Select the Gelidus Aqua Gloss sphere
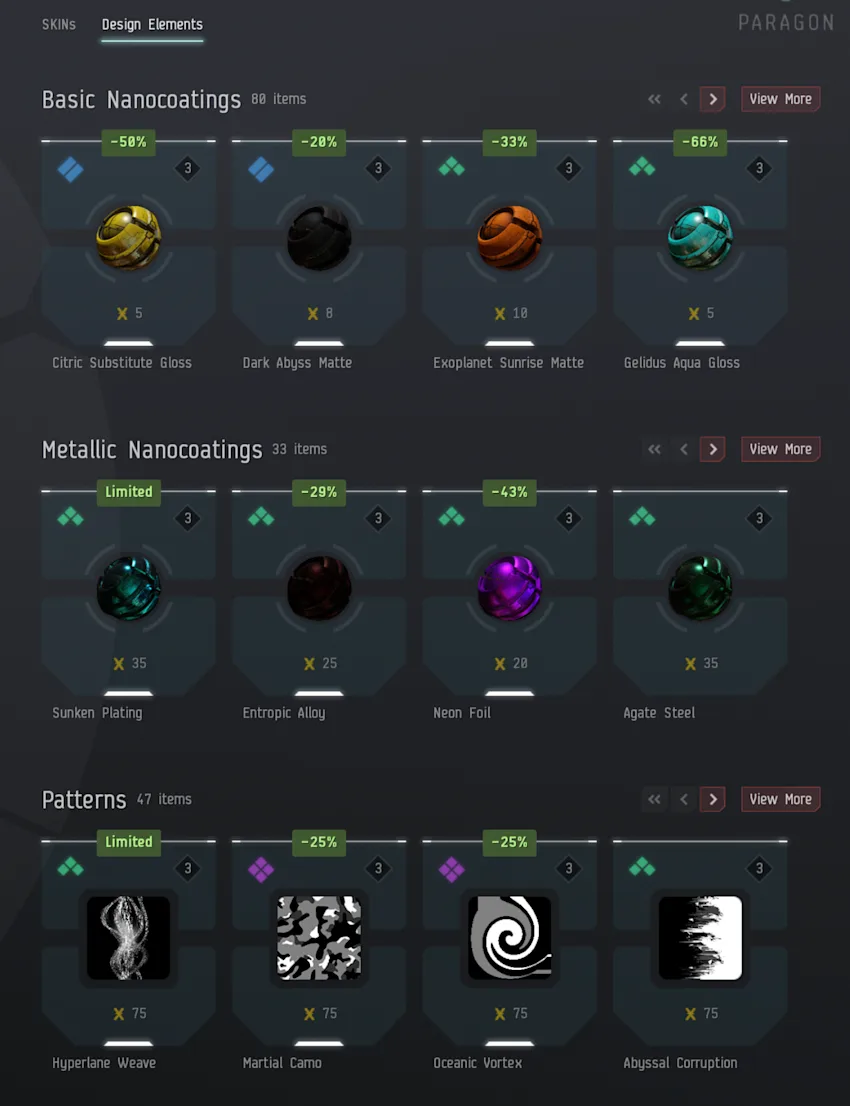 [x=700, y=238]
